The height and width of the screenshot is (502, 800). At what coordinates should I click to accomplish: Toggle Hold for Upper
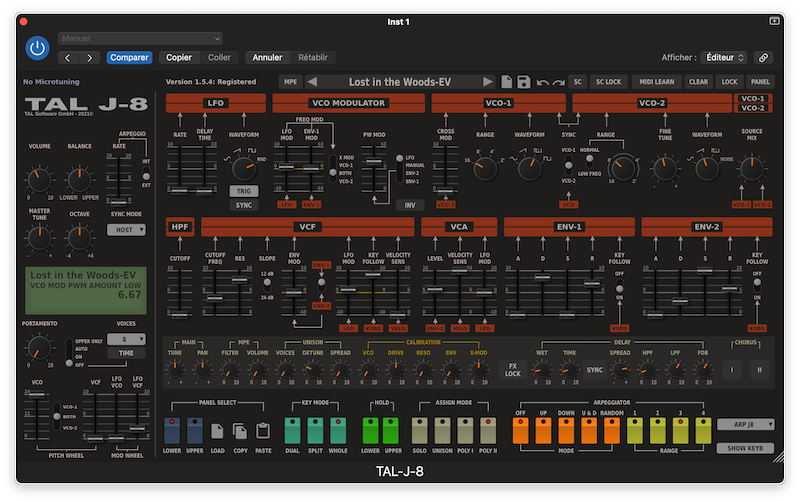pos(391,431)
